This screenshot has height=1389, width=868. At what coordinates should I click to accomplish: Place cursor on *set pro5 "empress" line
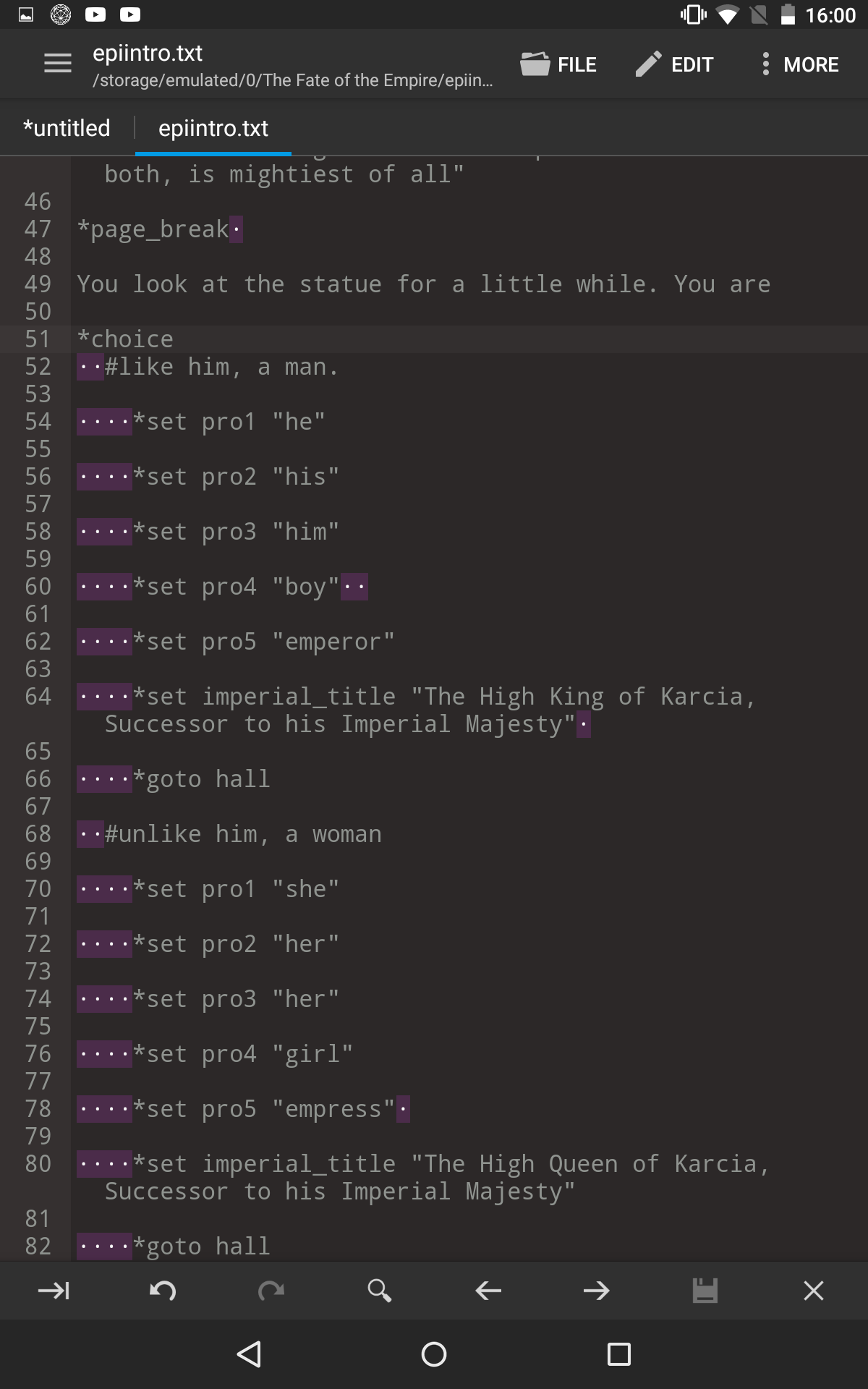[x=243, y=1109]
